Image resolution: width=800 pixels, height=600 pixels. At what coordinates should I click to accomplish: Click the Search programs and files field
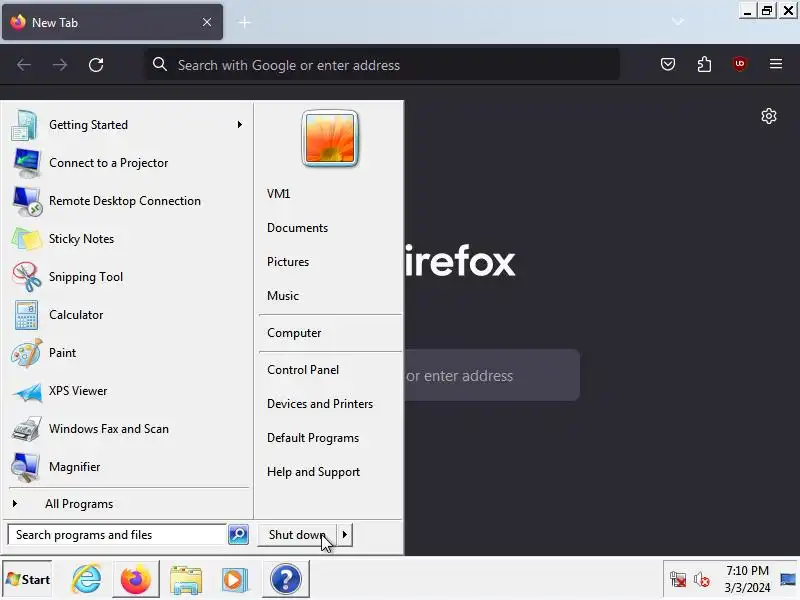(x=117, y=535)
